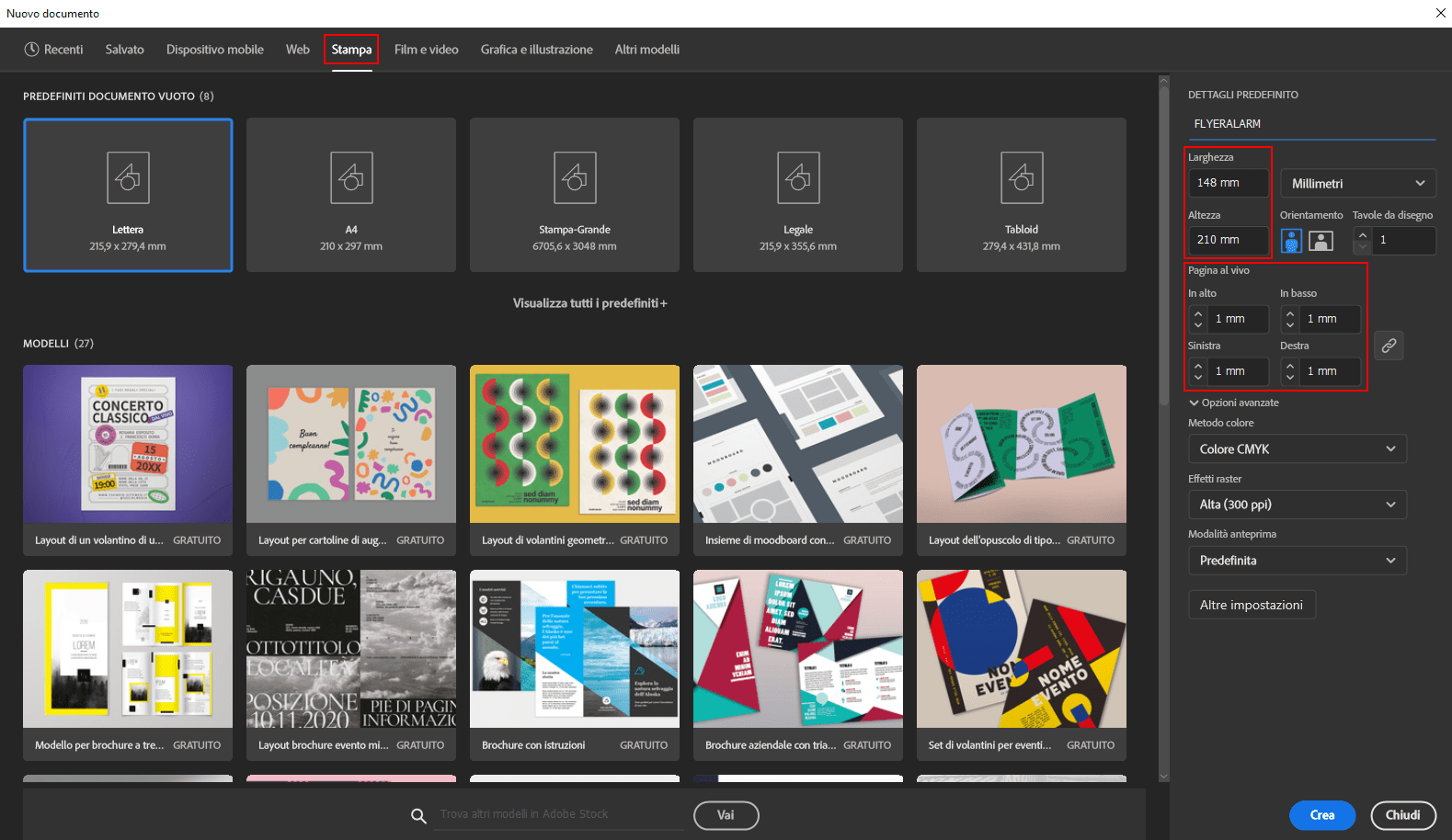Toggle the bleed link chain icon
1452x840 pixels.
click(1389, 346)
